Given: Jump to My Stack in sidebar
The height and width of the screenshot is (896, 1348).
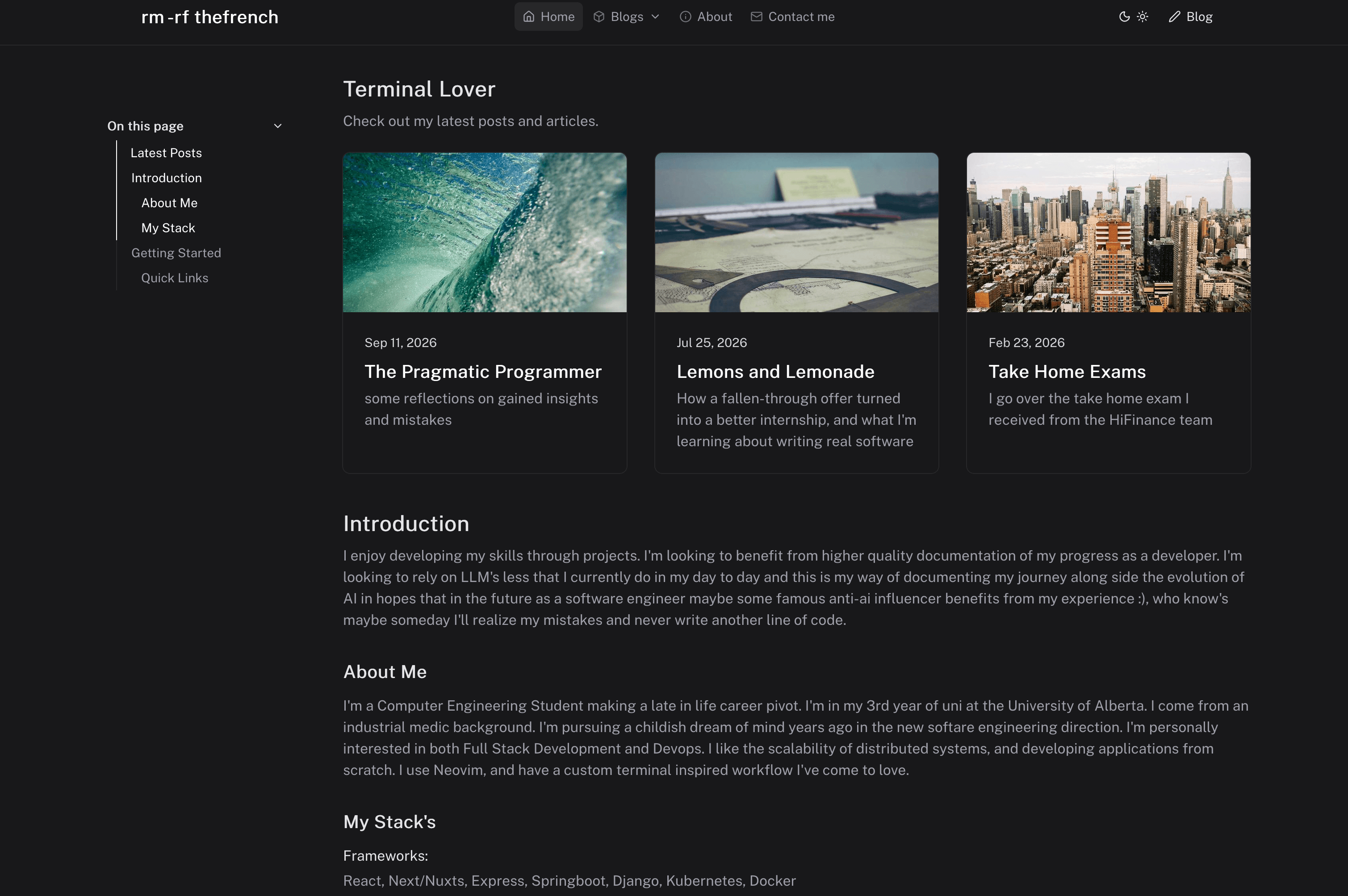Looking at the screenshot, I should [x=168, y=228].
